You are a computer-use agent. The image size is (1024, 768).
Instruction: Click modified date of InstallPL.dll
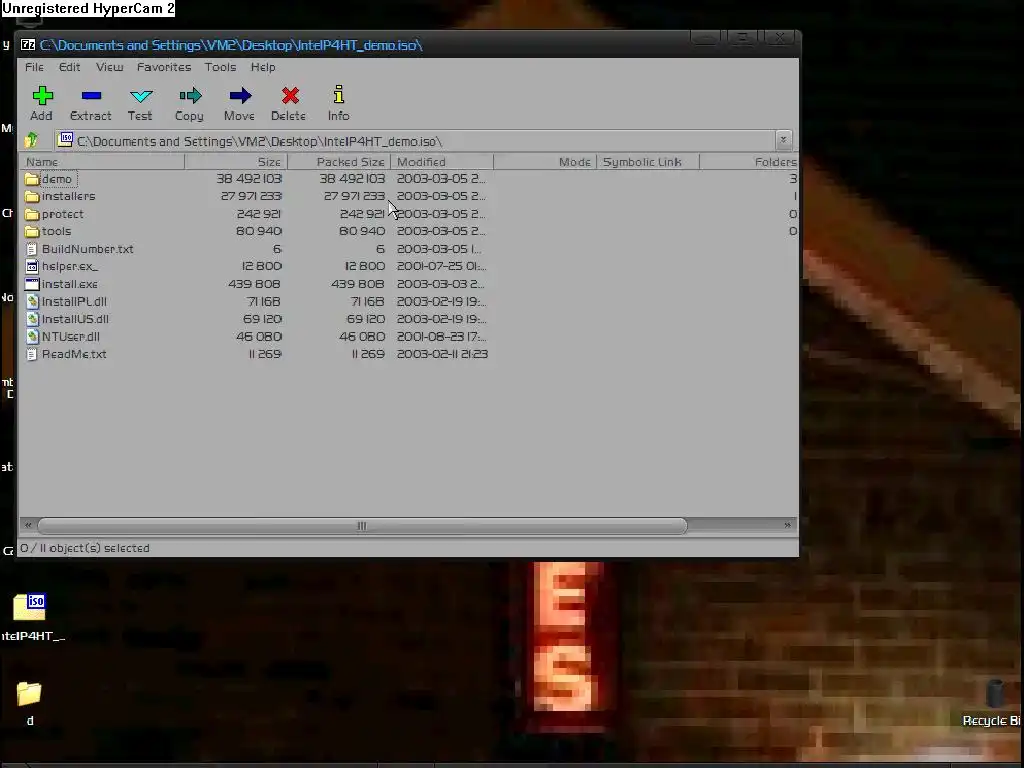(x=441, y=302)
